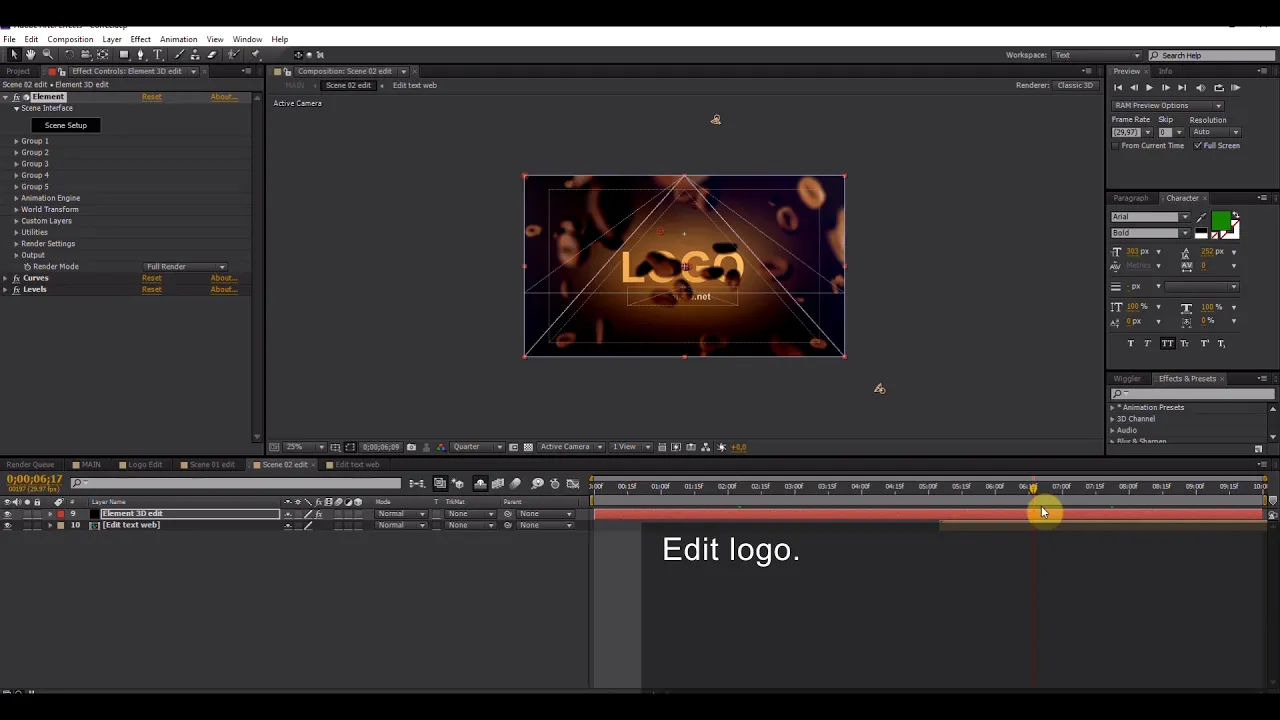Image resolution: width=1280 pixels, height=720 pixels.
Task: Click the green fill color swatch
Action: [x=1220, y=220]
